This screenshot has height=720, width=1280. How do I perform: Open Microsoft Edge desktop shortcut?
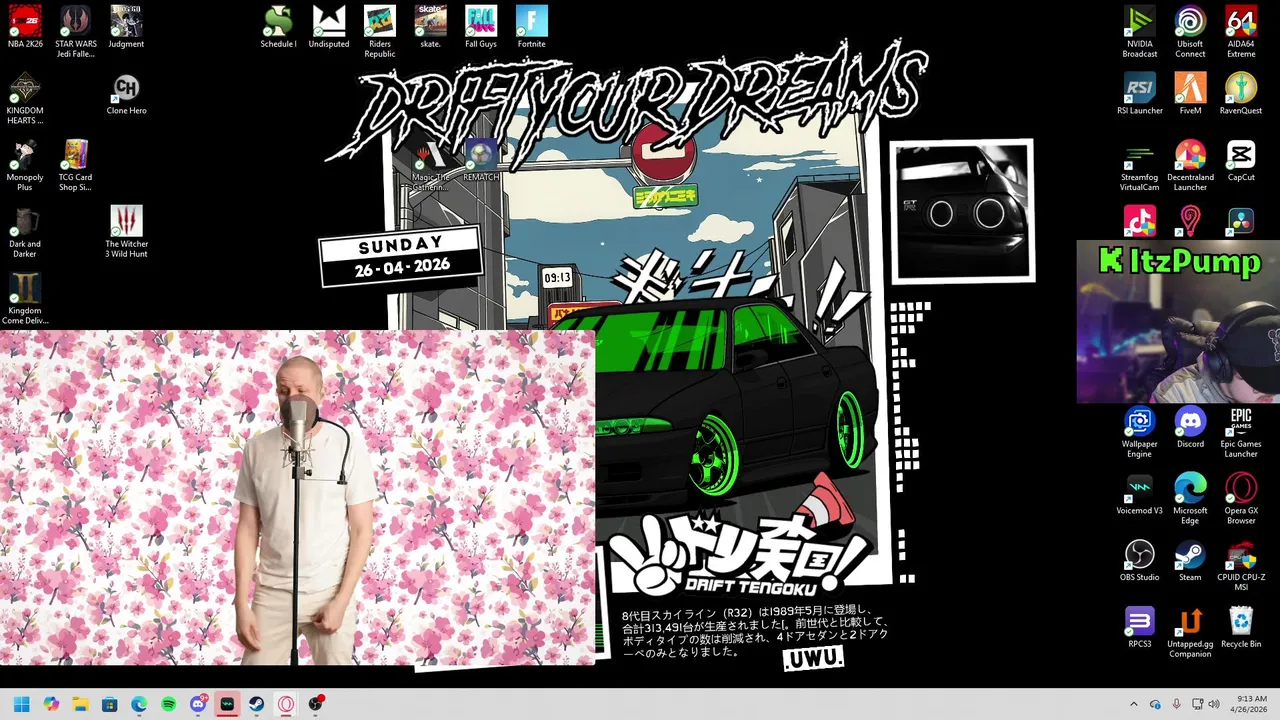1190,499
